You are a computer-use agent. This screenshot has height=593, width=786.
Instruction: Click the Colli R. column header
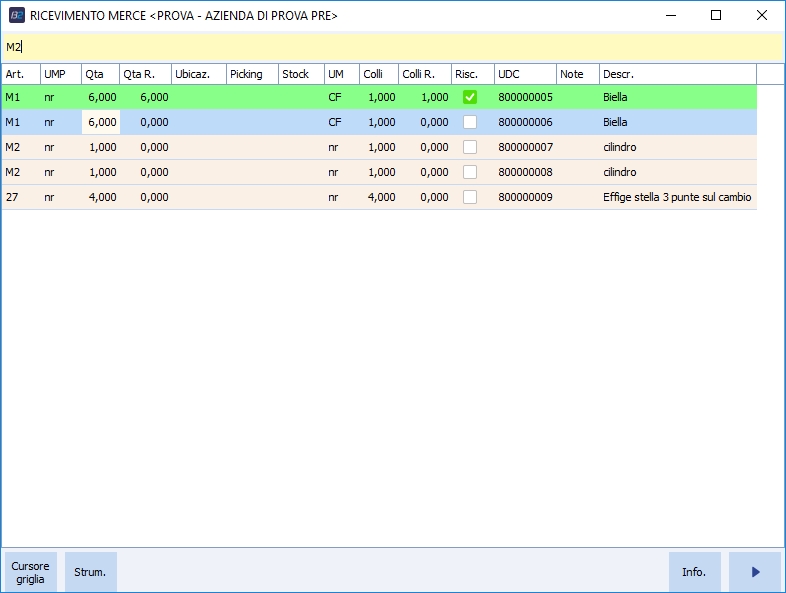click(x=425, y=74)
